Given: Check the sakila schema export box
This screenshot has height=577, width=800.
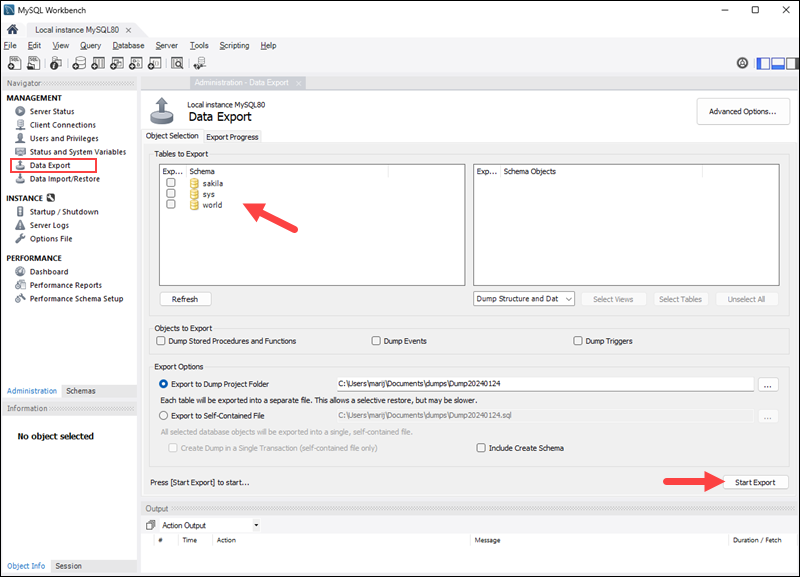Looking at the screenshot, I should click(171, 183).
